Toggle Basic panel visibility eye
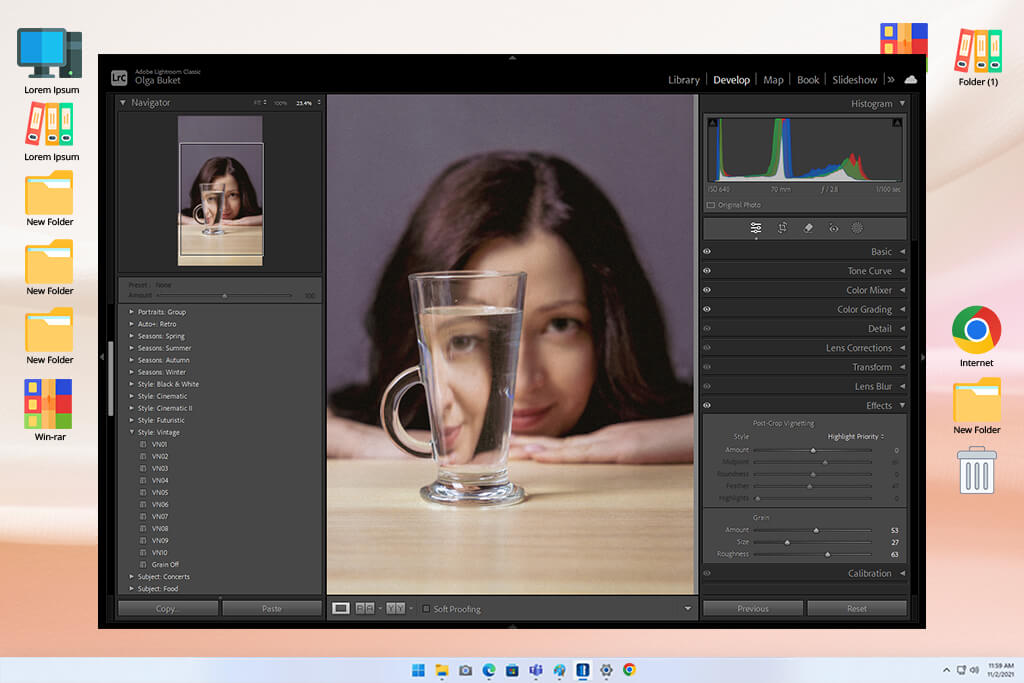 tap(707, 251)
